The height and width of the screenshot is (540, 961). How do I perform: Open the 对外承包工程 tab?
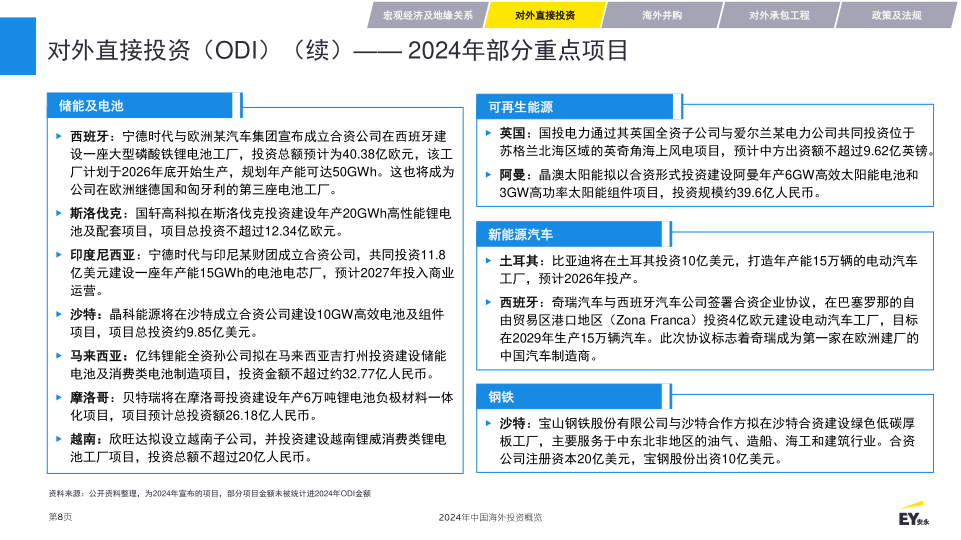pos(779,15)
